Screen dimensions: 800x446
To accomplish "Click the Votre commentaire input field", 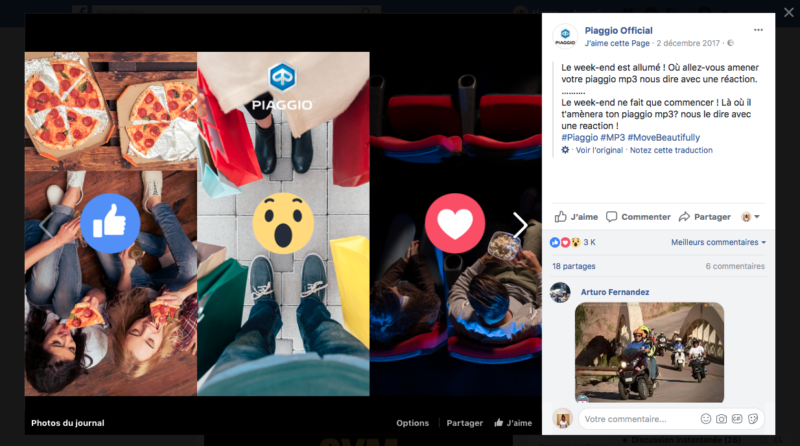I will coord(638,418).
